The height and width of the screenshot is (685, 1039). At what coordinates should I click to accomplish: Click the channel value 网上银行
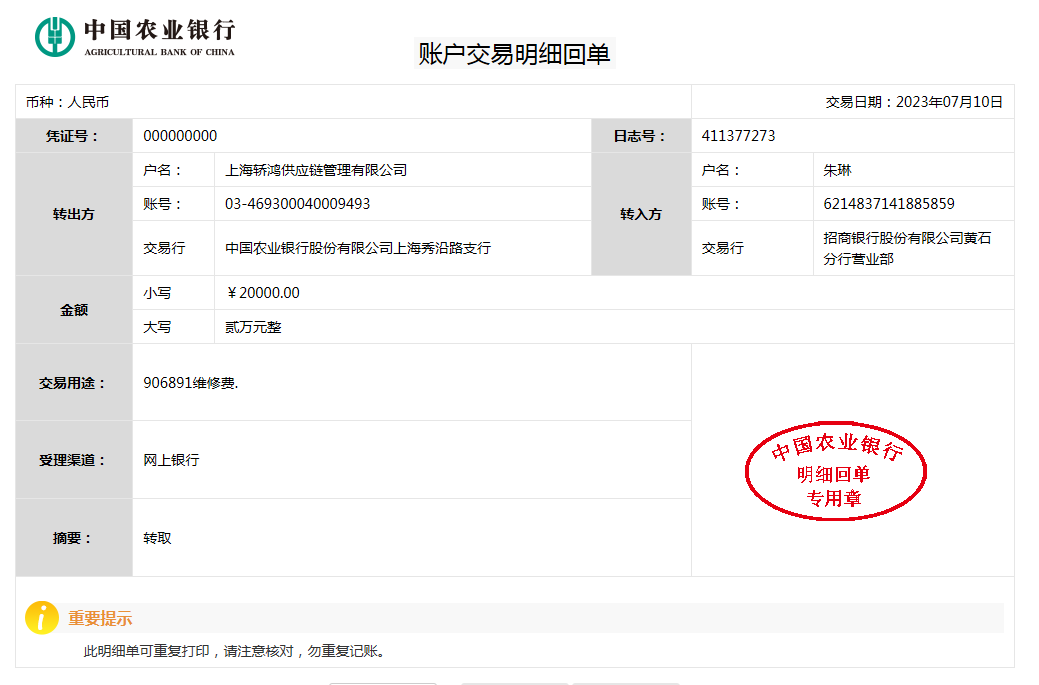(x=171, y=460)
